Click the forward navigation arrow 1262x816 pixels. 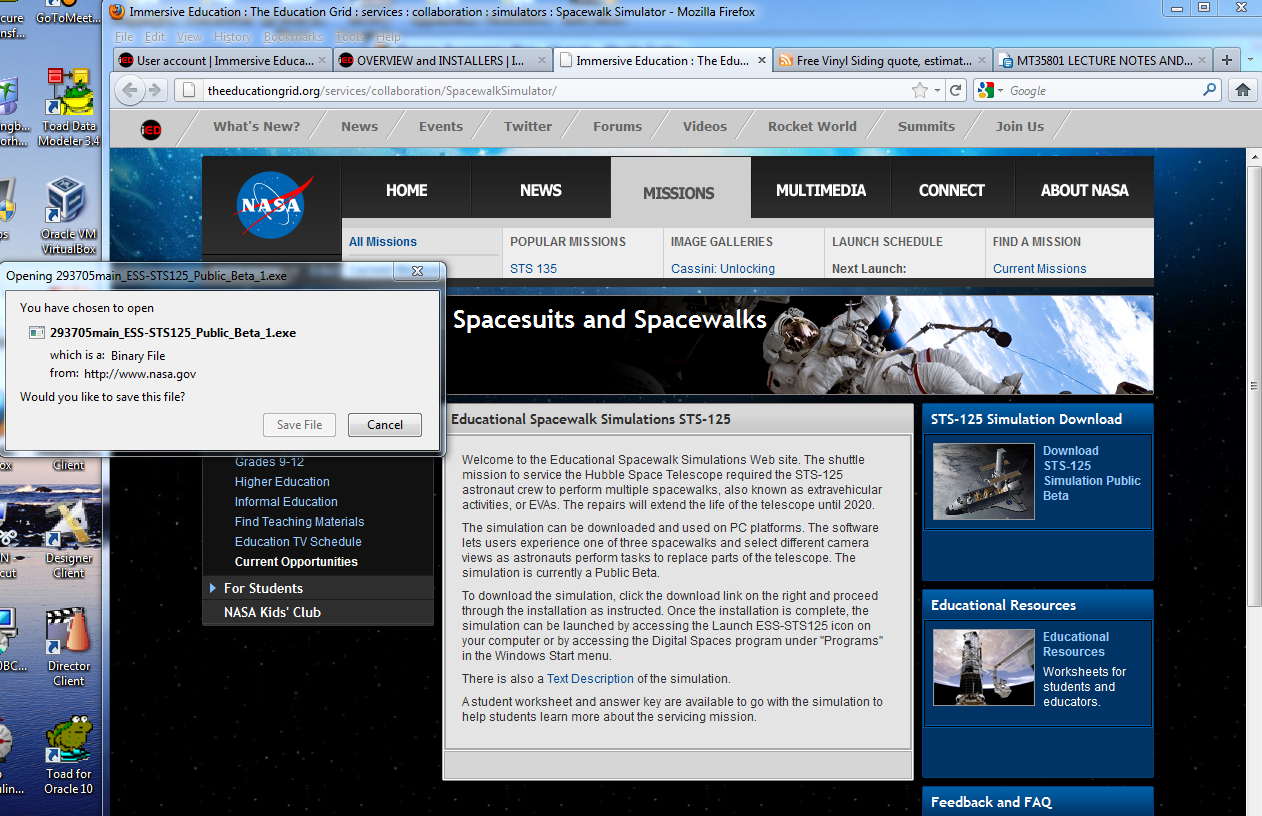pyautogui.click(x=155, y=90)
